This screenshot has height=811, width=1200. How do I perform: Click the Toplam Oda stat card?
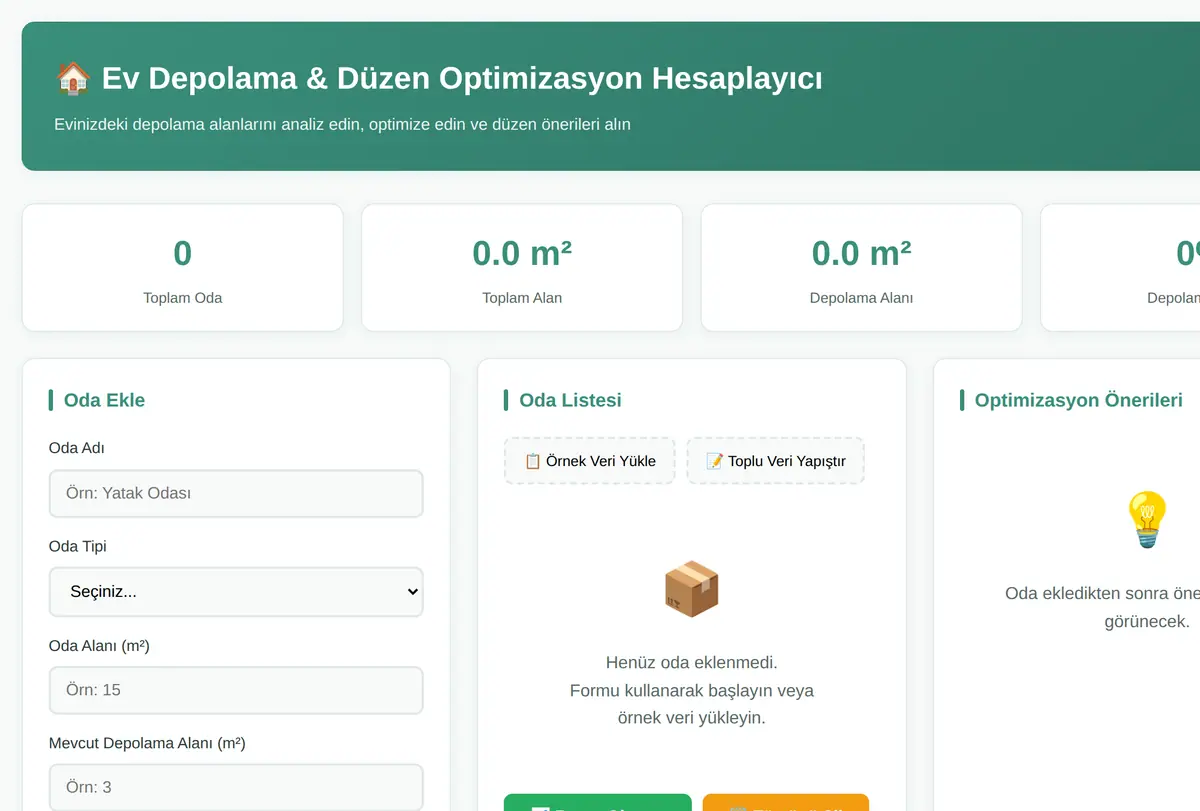click(x=182, y=268)
